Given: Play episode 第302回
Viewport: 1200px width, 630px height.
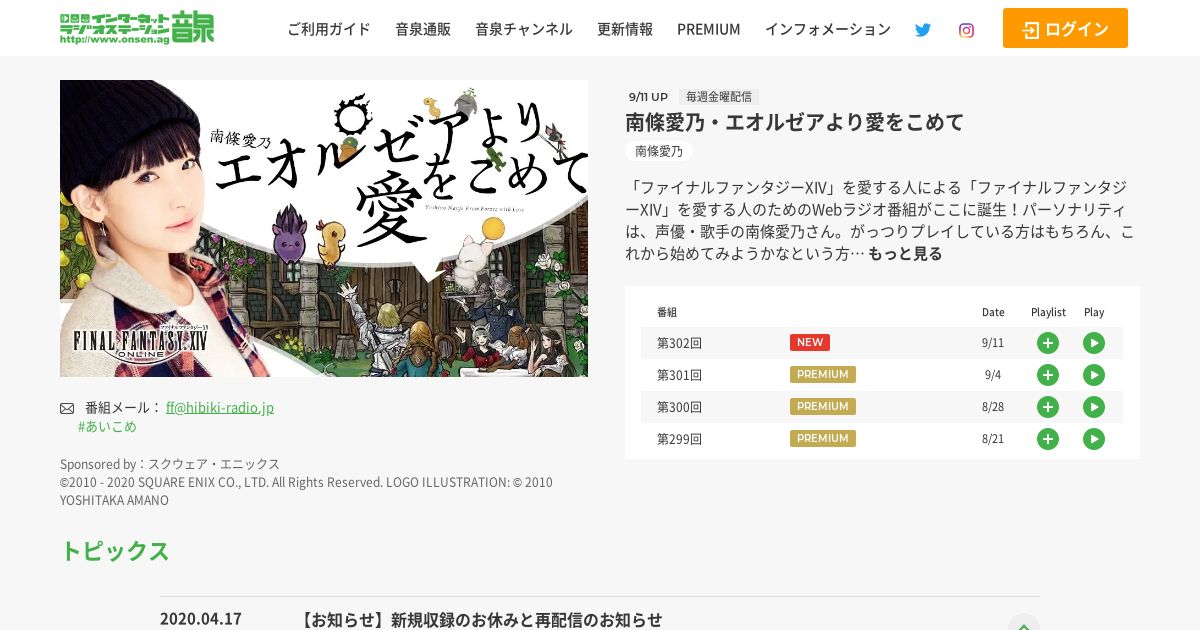Looking at the screenshot, I should coord(1094,343).
